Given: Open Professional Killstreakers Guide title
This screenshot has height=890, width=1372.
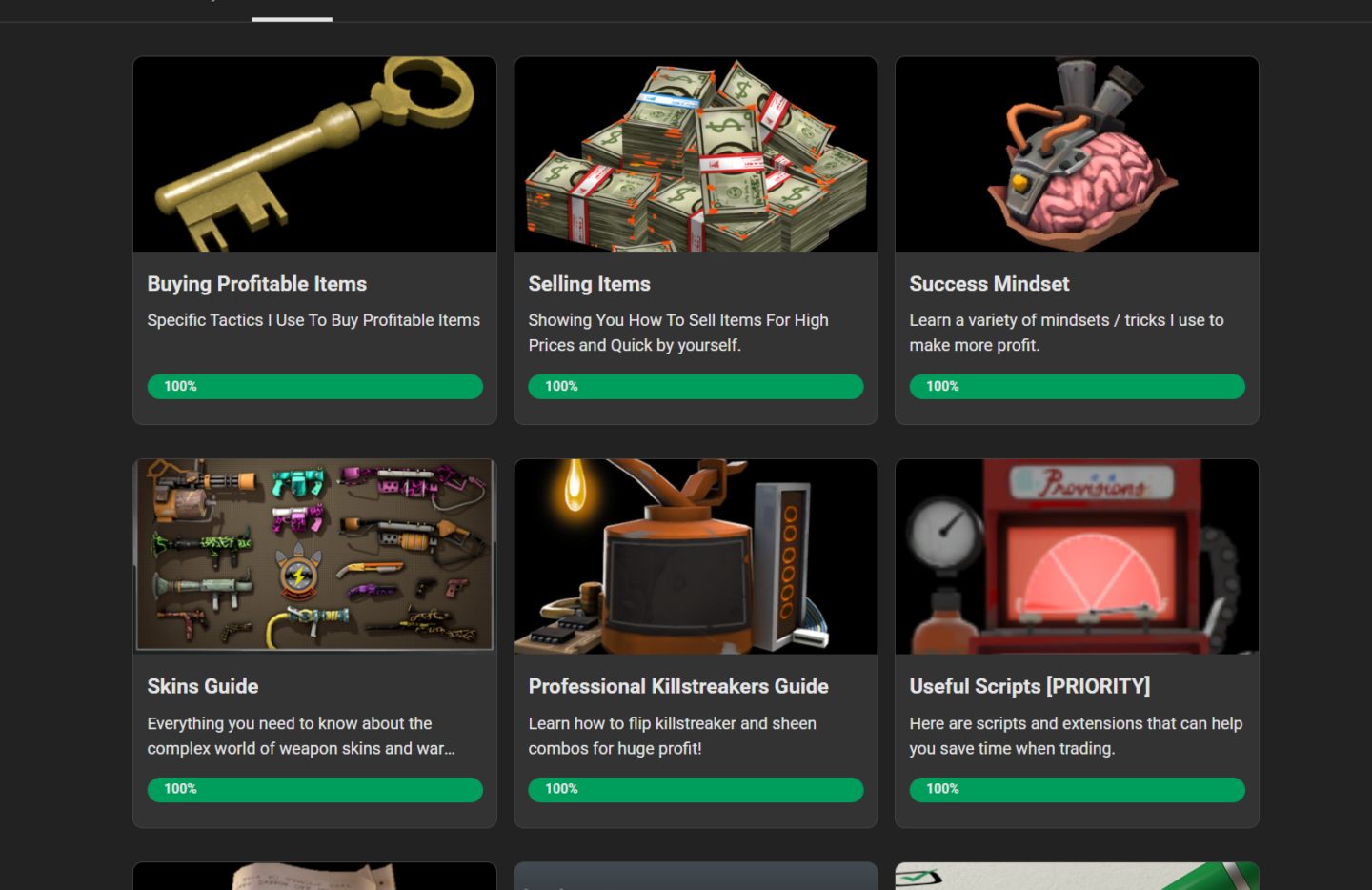Looking at the screenshot, I should pyautogui.click(x=678, y=686).
